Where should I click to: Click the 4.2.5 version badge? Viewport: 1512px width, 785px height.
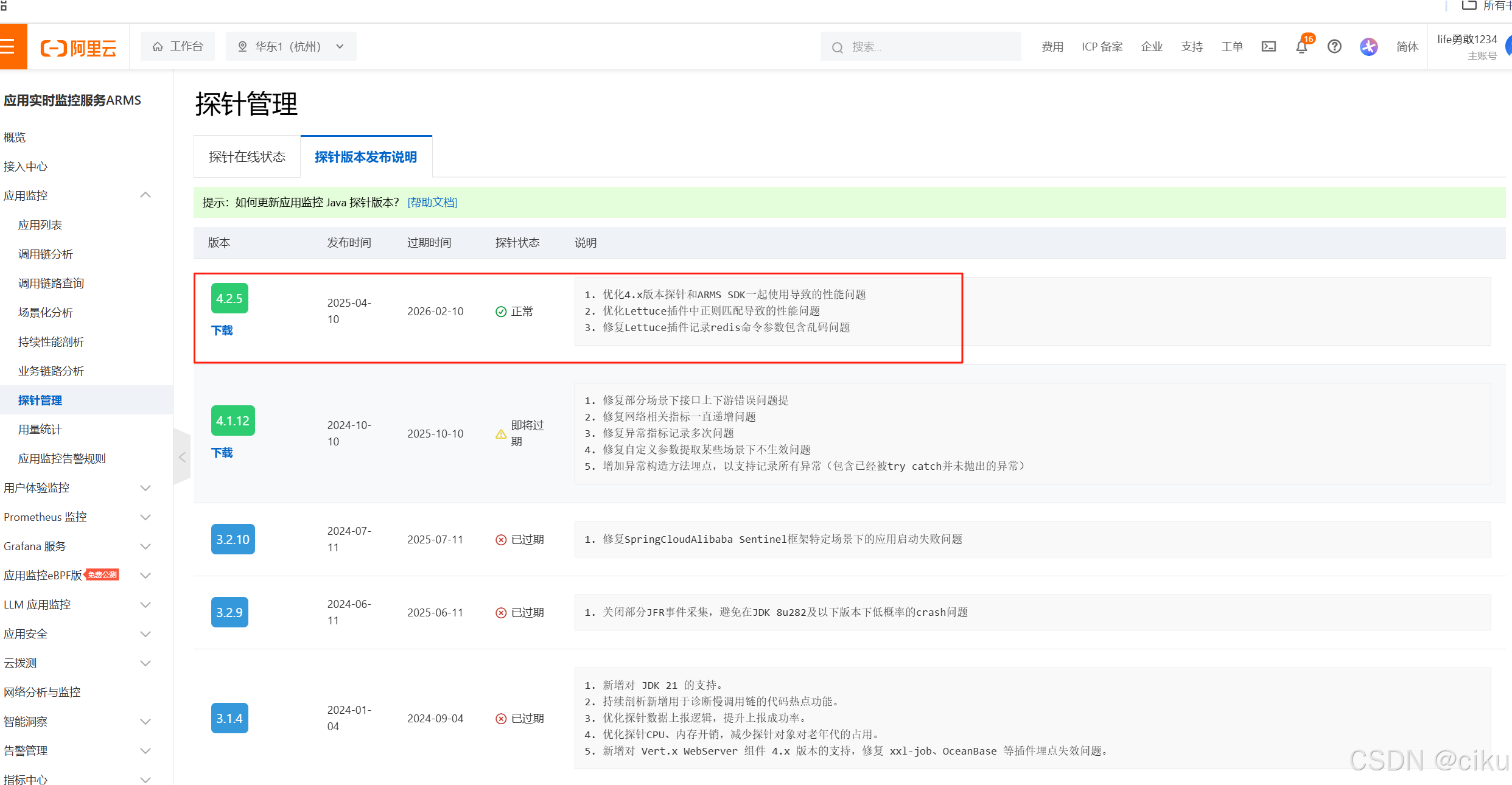(229, 298)
